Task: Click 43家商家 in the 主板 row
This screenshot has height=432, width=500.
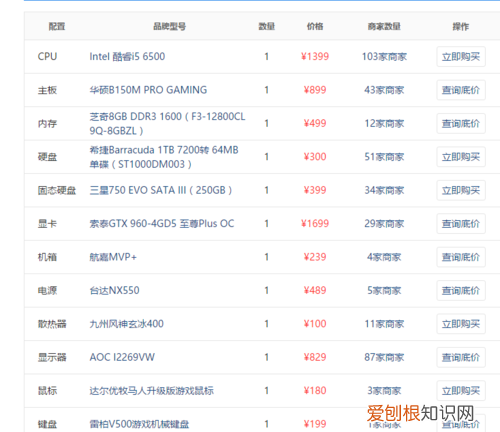Action: click(384, 90)
